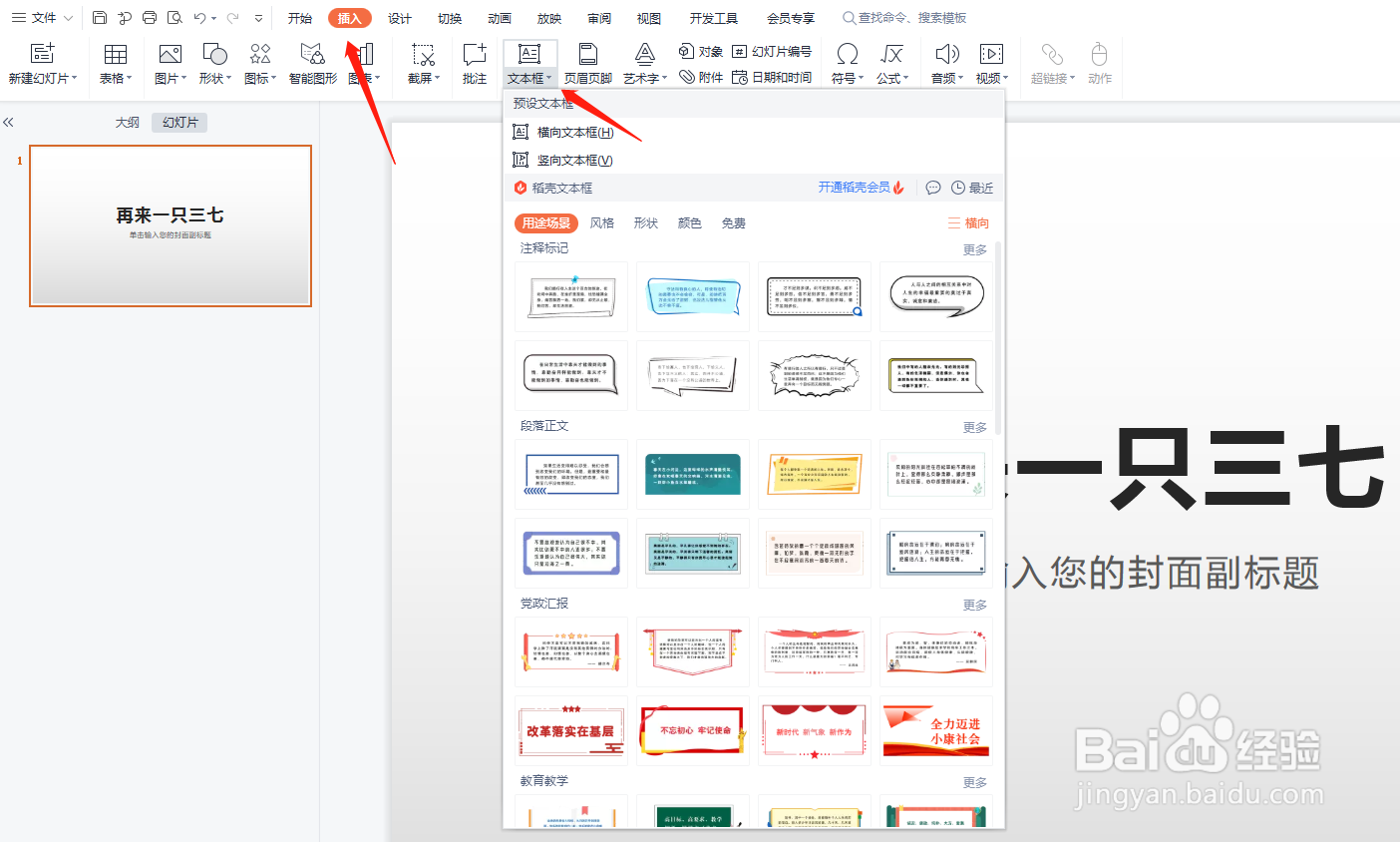Click the 文本框 text box icon
This screenshot has width=1400, height=842.
(529, 54)
